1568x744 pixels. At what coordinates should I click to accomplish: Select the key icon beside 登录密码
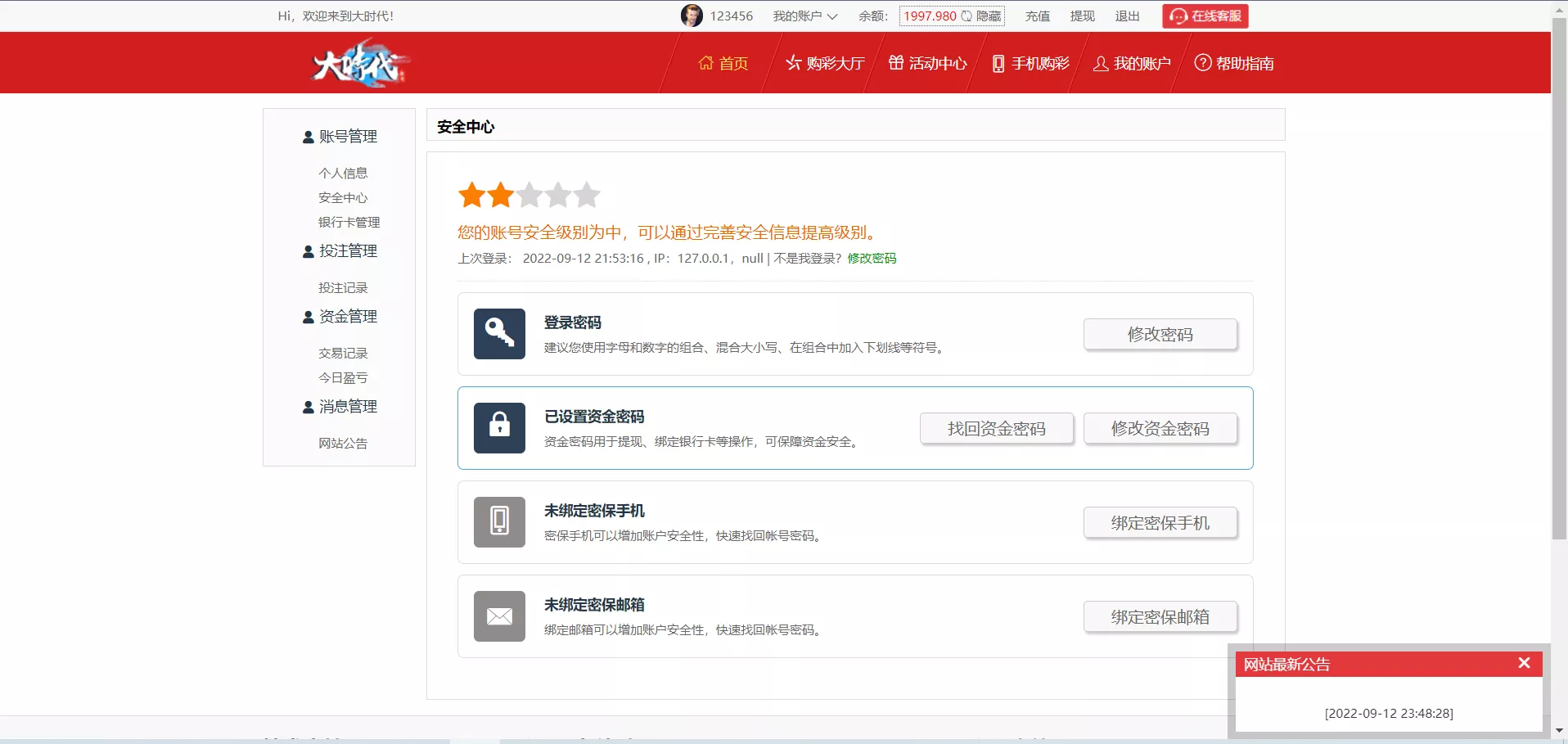tap(498, 333)
